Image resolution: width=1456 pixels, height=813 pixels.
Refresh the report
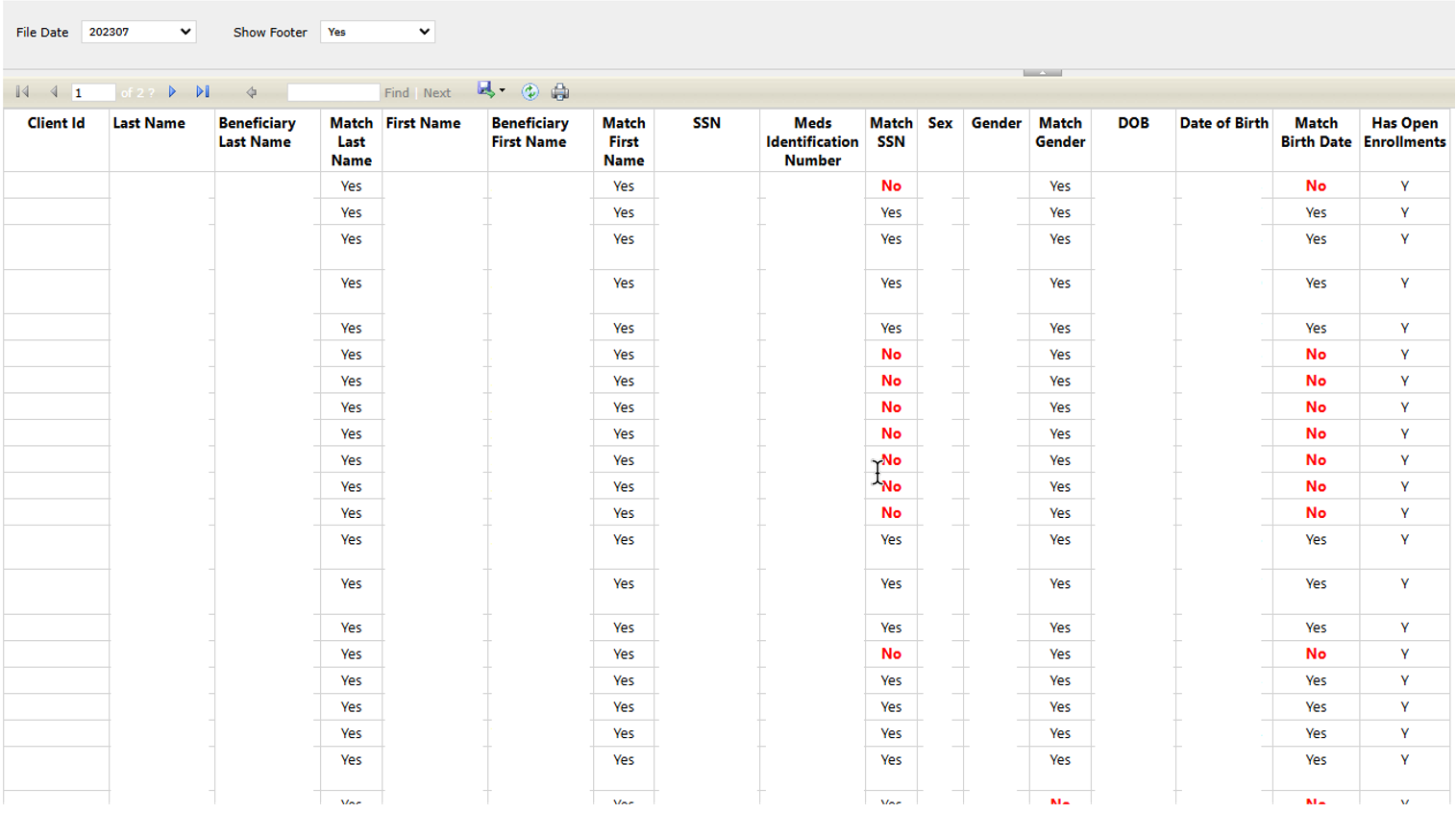tap(530, 92)
